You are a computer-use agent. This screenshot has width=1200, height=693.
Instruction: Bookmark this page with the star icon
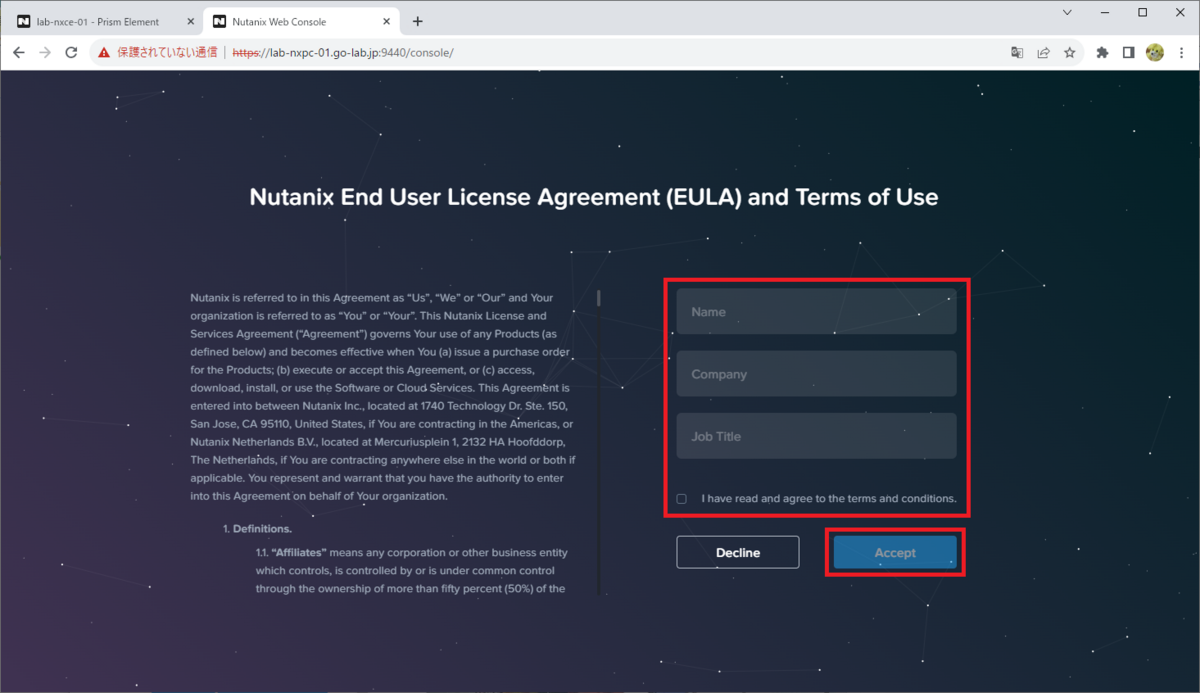point(1069,52)
